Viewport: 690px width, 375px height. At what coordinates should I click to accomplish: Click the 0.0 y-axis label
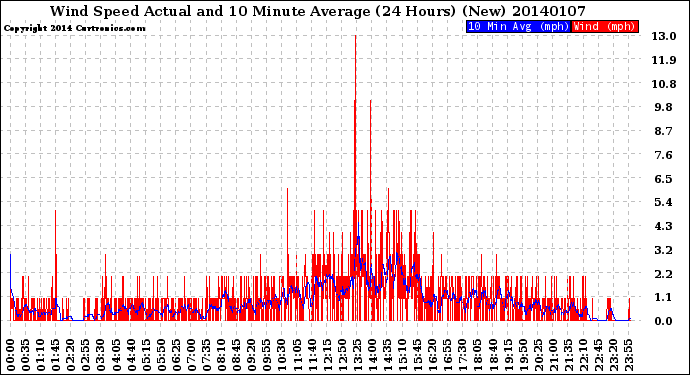(664, 321)
